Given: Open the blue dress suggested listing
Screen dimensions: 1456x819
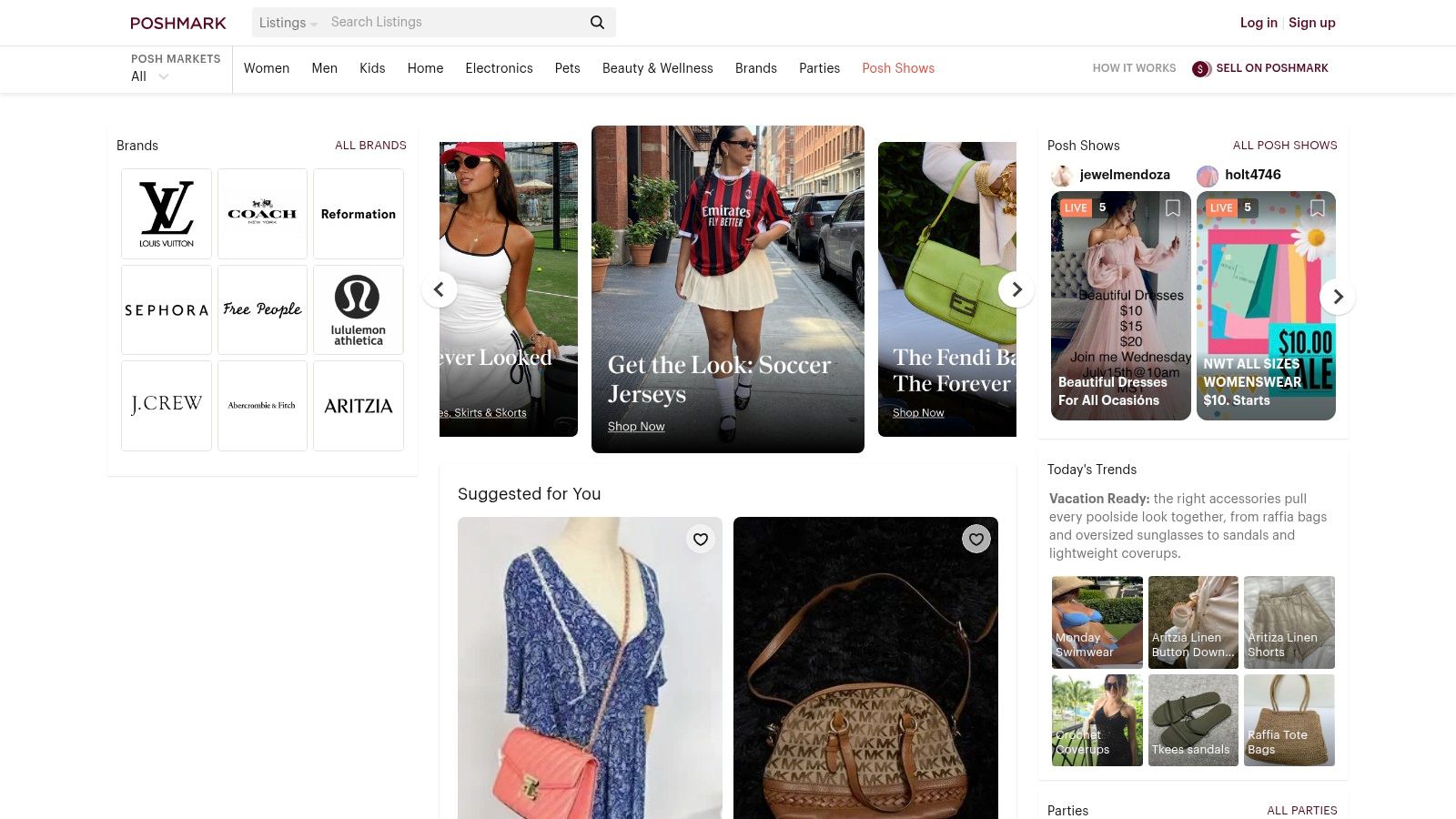Looking at the screenshot, I should point(590,668).
